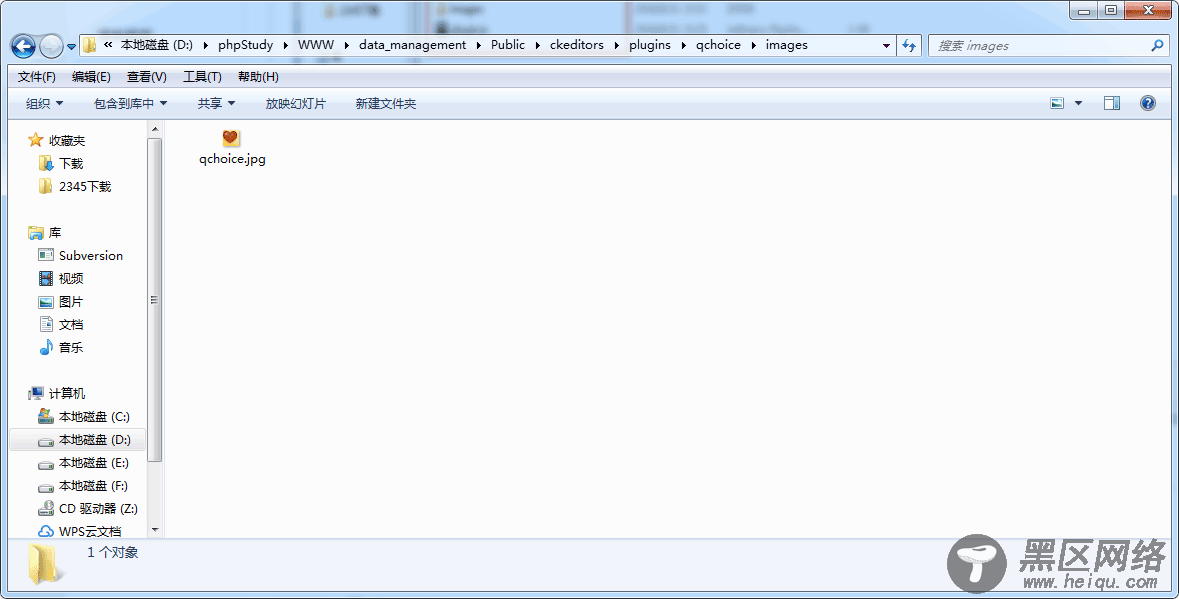Toggle the preview pane icon
The image size is (1179, 599).
tap(1111, 103)
